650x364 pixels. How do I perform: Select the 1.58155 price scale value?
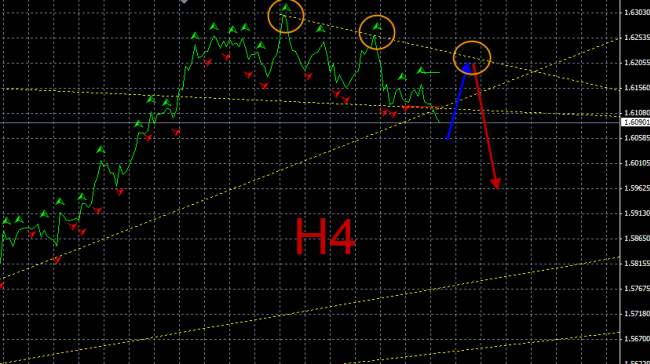pos(637,263)
